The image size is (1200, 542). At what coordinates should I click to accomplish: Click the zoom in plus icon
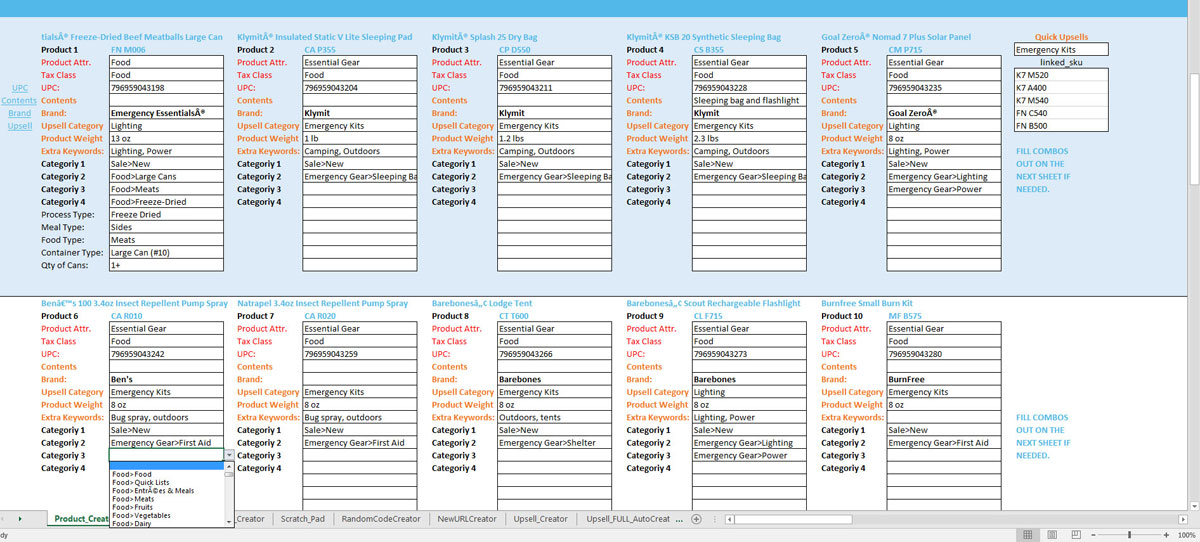1165,535
